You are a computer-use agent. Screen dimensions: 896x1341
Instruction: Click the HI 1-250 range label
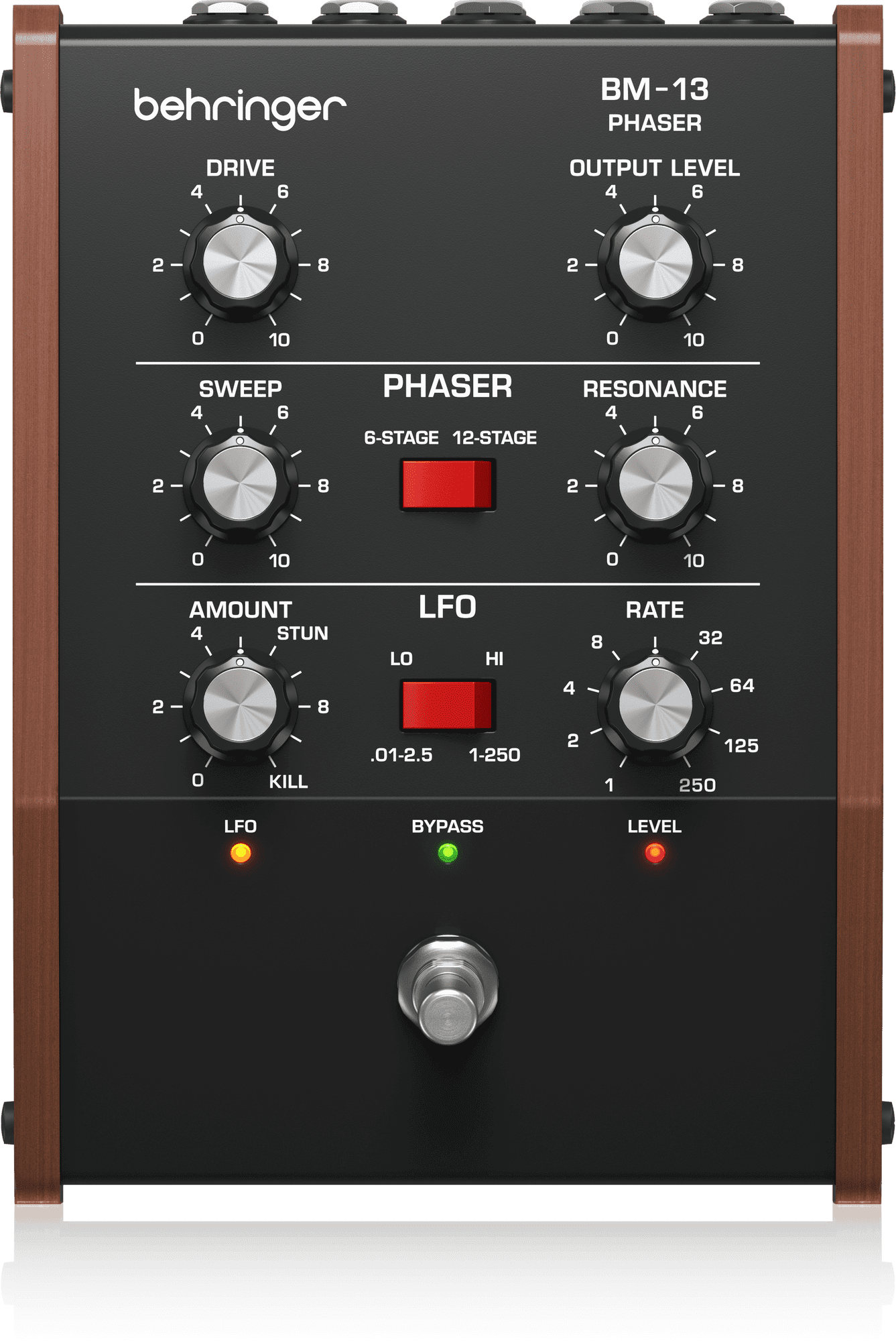[x=495, y=755]
